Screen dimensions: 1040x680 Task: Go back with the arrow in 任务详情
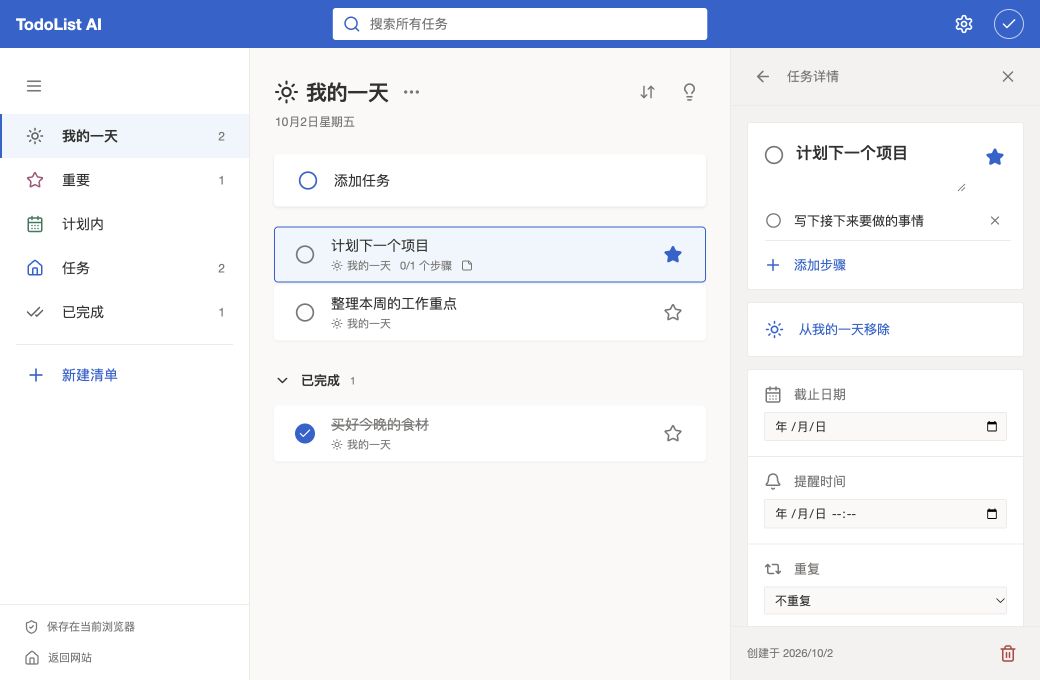[x=763, y=77]
